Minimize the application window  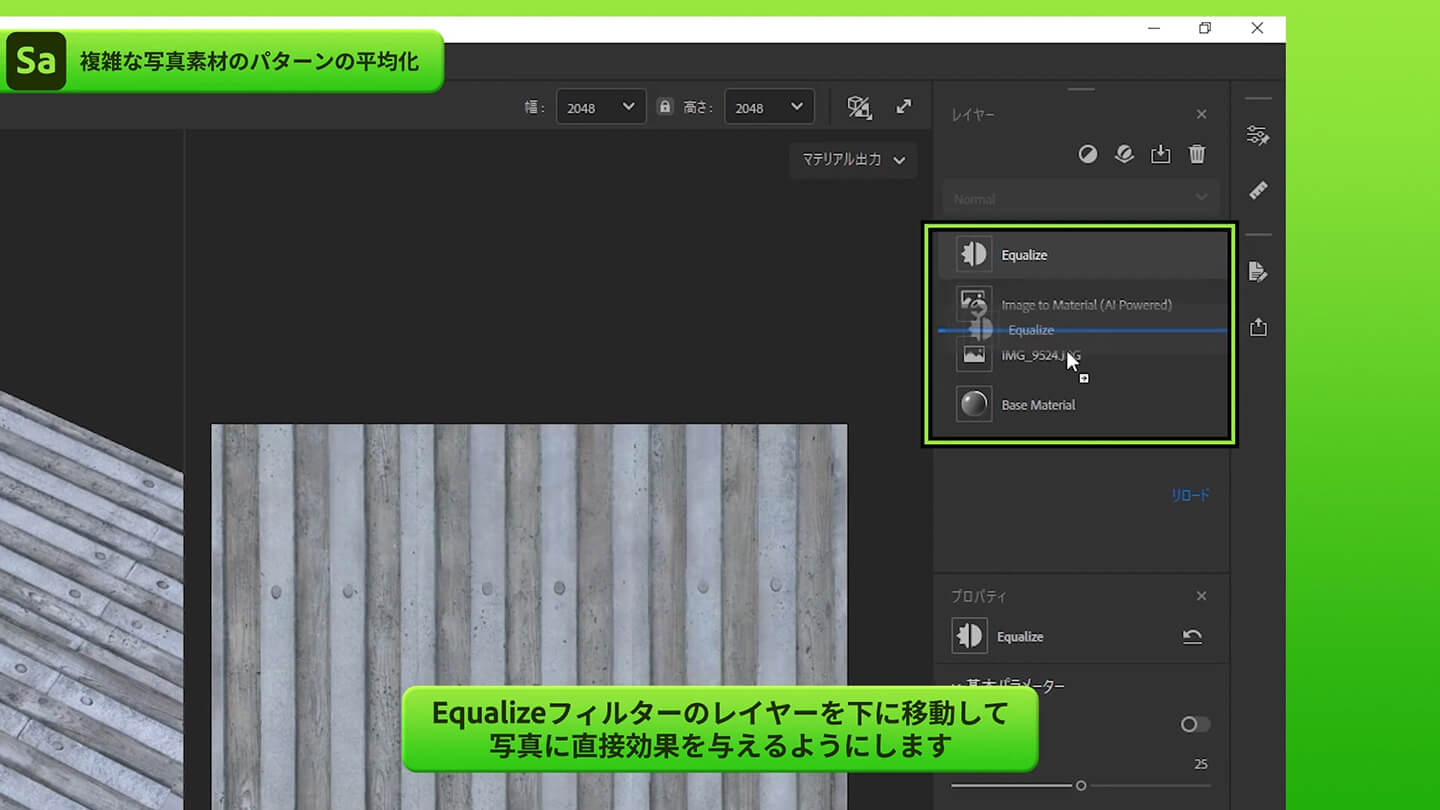pos(1155,28)
